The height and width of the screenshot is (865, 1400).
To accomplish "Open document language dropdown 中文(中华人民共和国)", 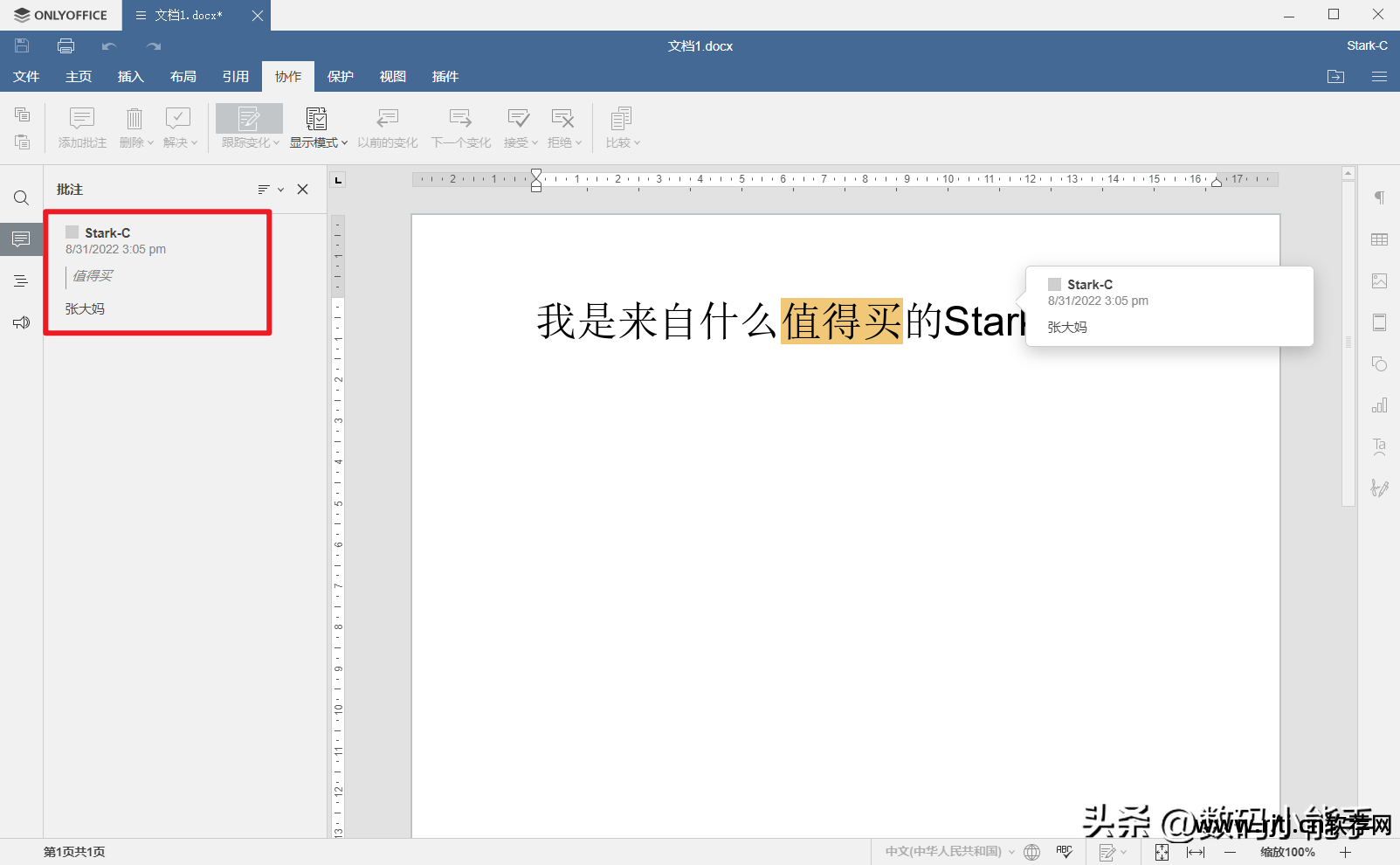I will tap(949, 852).
